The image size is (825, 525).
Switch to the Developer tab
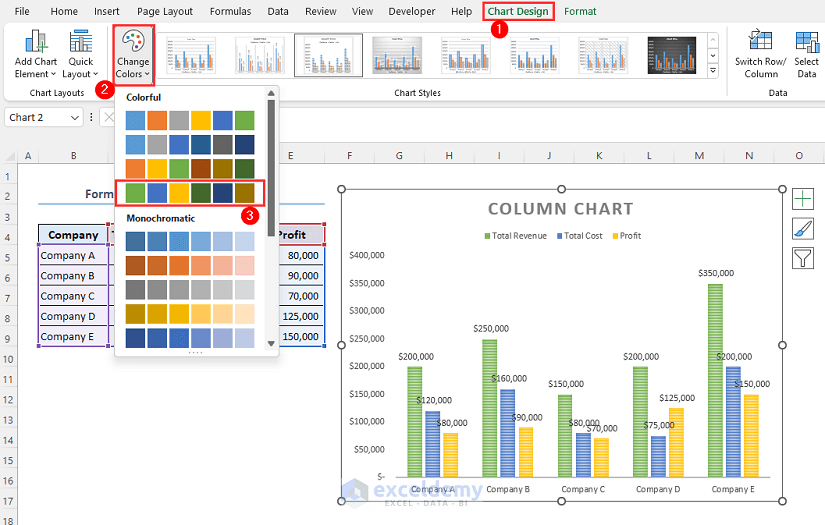click(412, 11)
